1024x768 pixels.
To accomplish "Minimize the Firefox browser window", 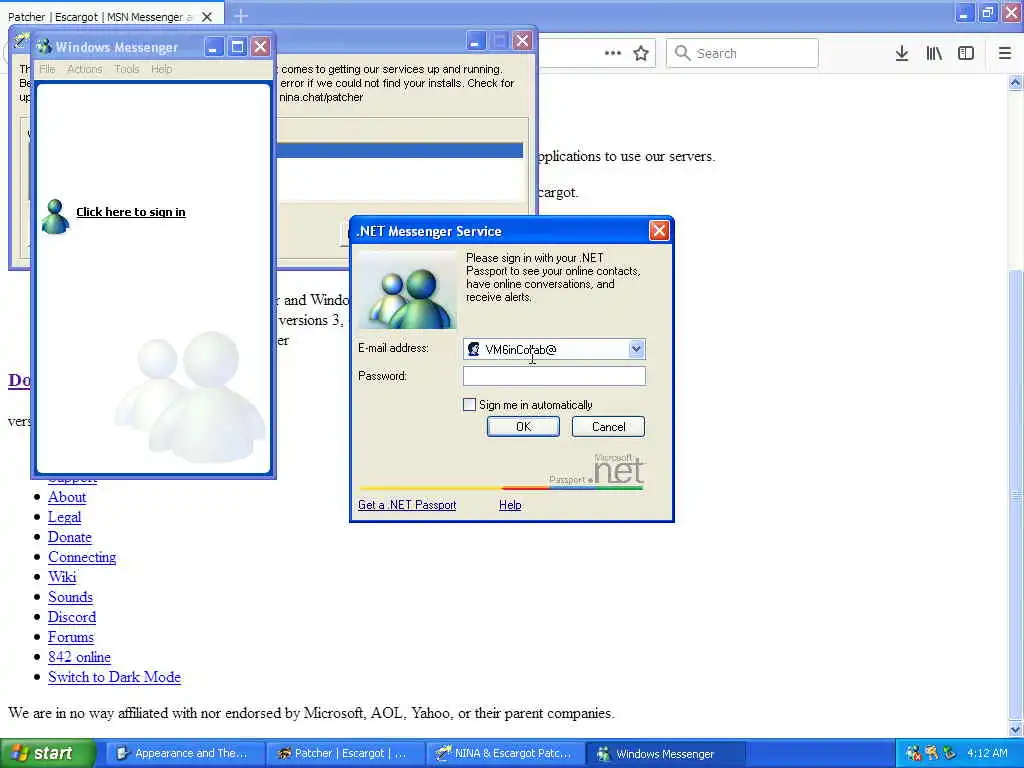I will [x=965, y=12].
